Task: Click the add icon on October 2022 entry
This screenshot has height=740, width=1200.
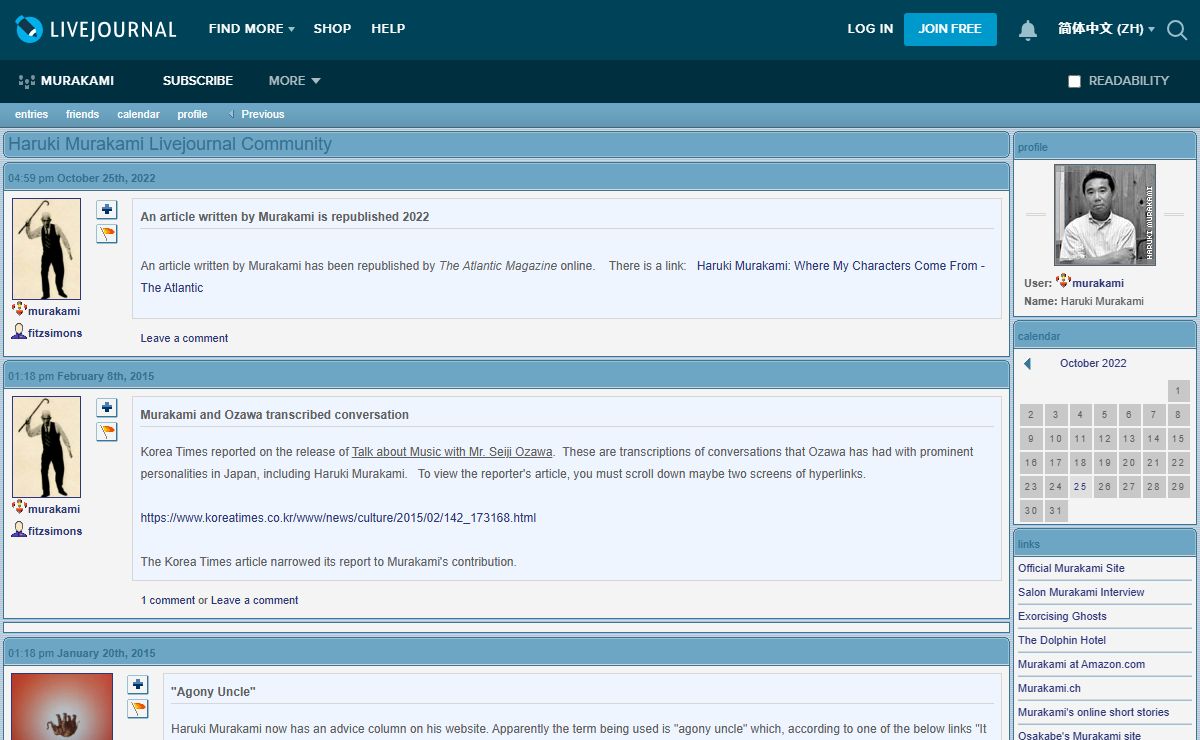Action: 107,210
